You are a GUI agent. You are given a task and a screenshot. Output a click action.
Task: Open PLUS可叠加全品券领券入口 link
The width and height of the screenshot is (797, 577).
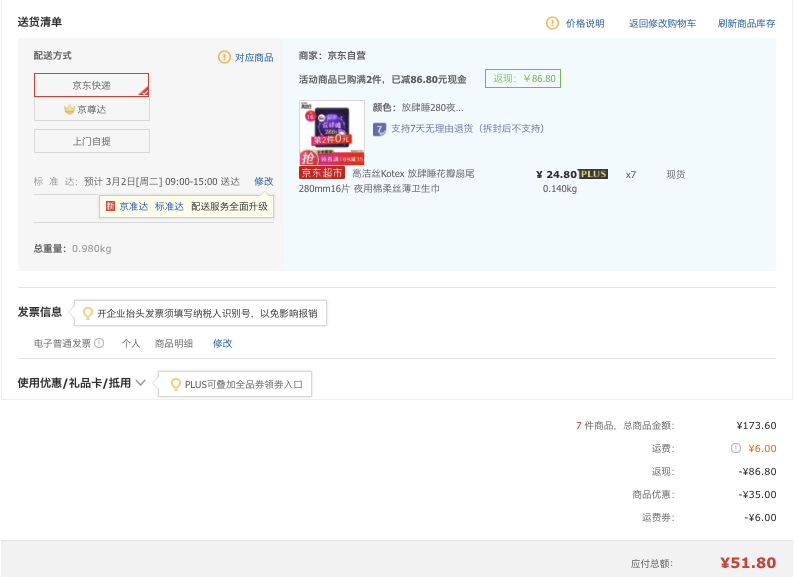tap(243, 384)
